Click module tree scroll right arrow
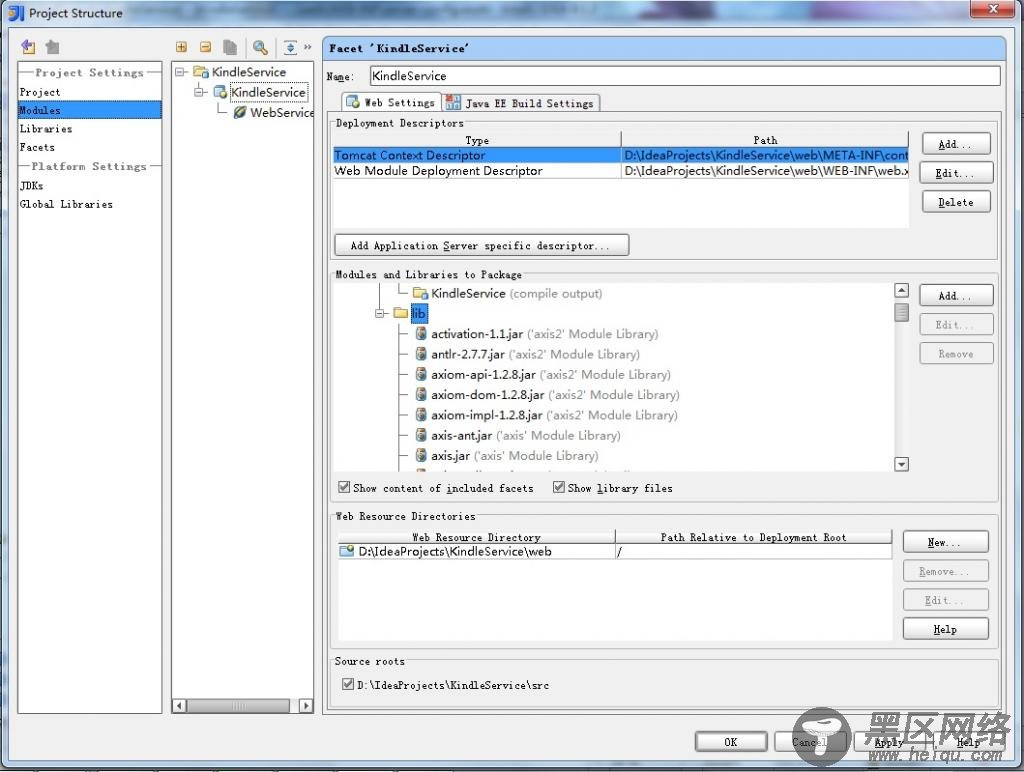 (x=306, y=705)
